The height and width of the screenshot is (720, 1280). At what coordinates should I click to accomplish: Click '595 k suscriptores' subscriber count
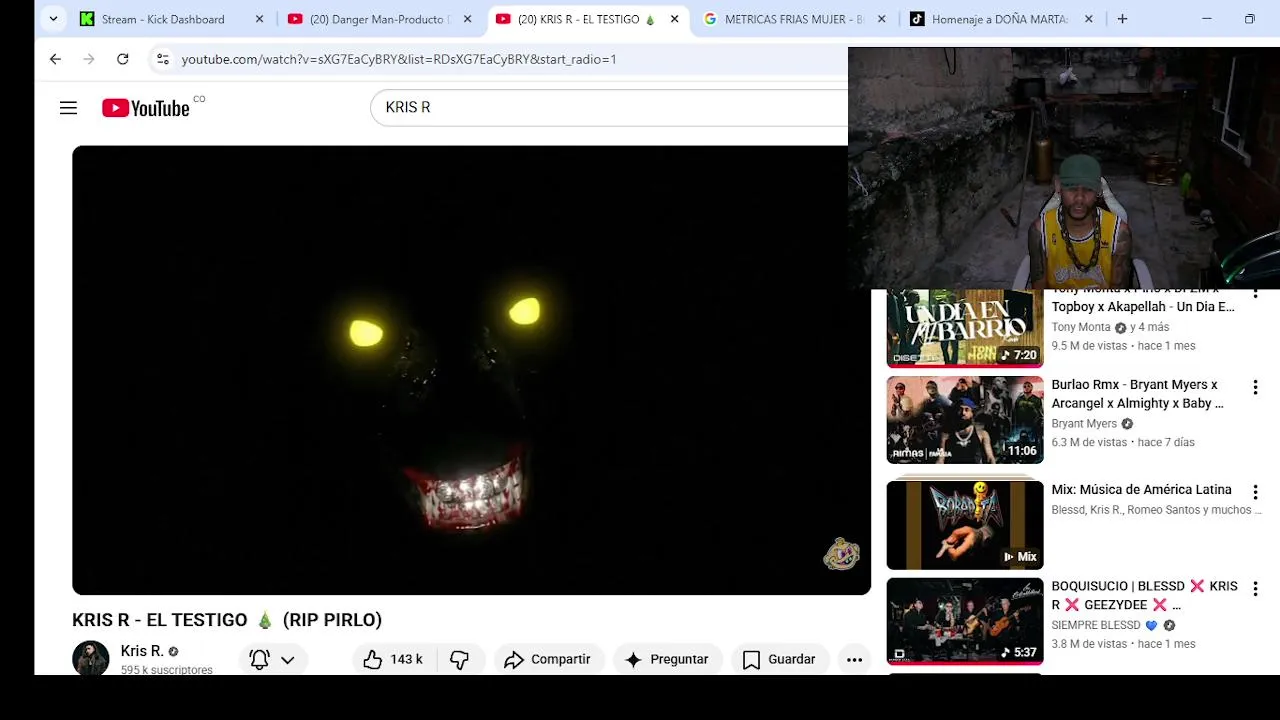tap(166, 669)
